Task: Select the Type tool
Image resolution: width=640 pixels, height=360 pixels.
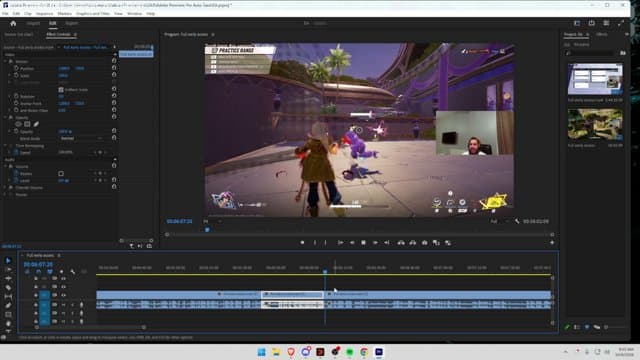Action: (8, 331)
